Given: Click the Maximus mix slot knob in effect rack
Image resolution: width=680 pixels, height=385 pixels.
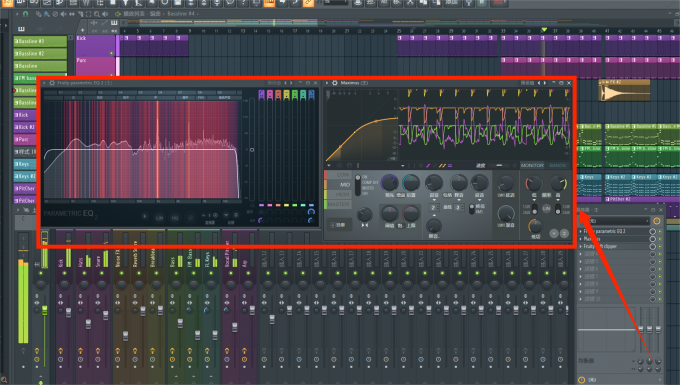Looking at the screenshot, I should (x=653, y=239).
